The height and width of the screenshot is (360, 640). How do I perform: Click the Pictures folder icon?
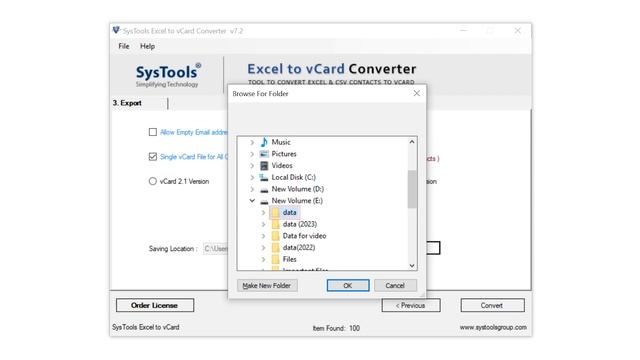(x=264, y=154)
